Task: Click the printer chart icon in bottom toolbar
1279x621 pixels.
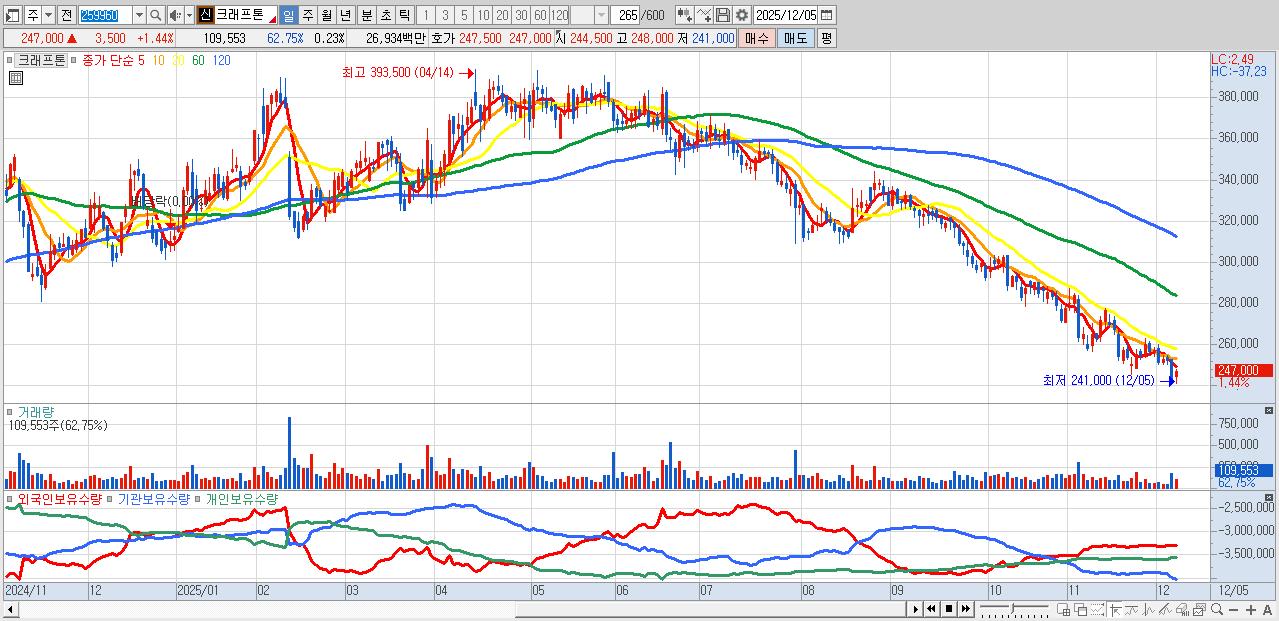Action: tap(1182, 609)
